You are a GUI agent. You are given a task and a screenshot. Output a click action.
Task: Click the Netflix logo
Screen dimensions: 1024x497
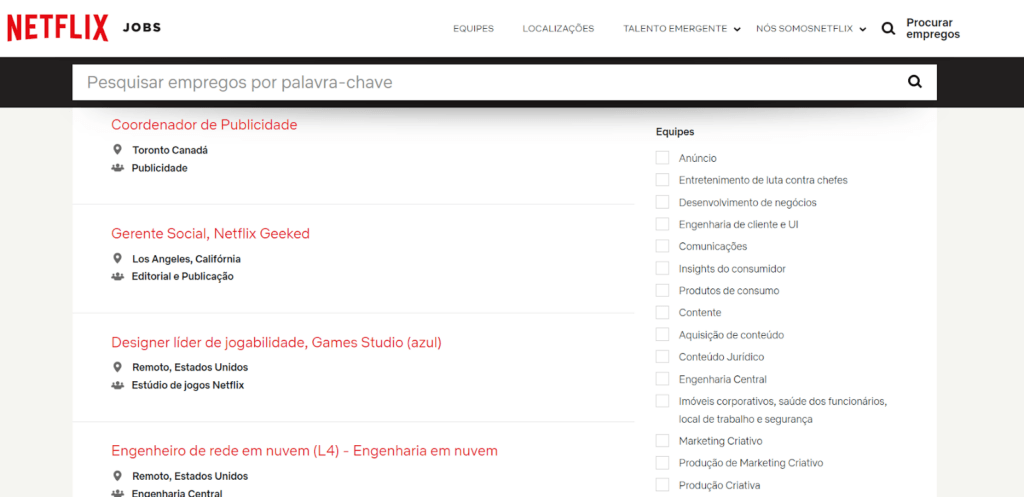tap(57, 28)
